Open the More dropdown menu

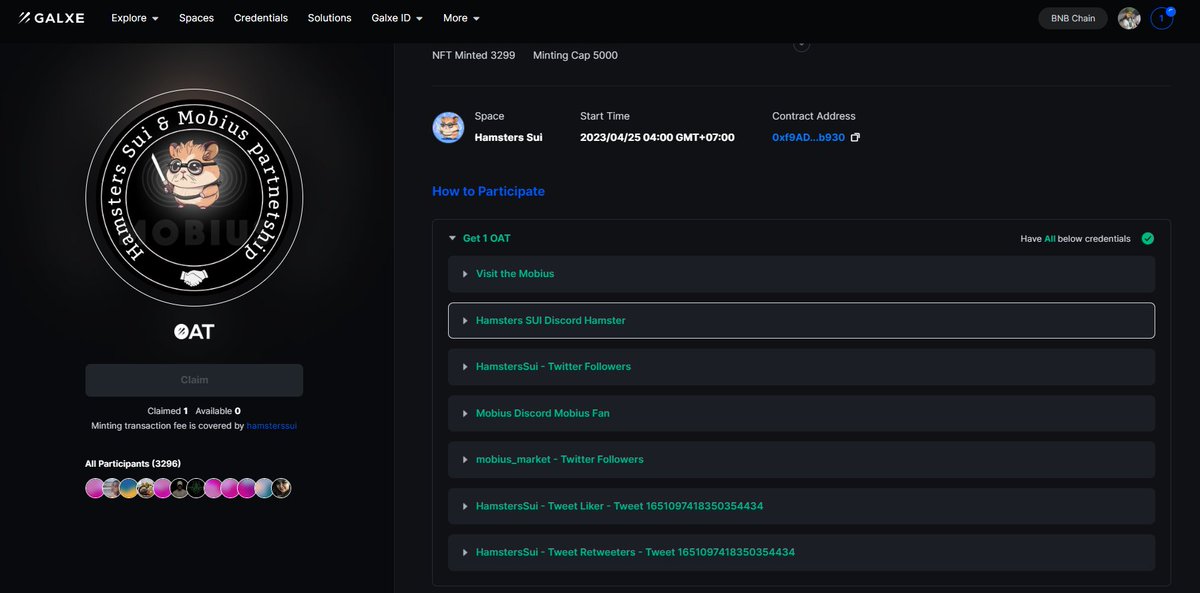pyautogui.click(x=461, y=18)
